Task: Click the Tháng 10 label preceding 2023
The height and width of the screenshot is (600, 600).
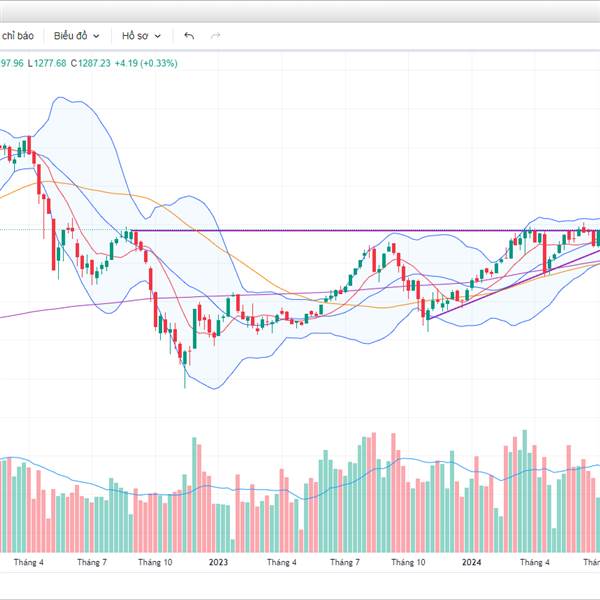Action: [155, 562]
